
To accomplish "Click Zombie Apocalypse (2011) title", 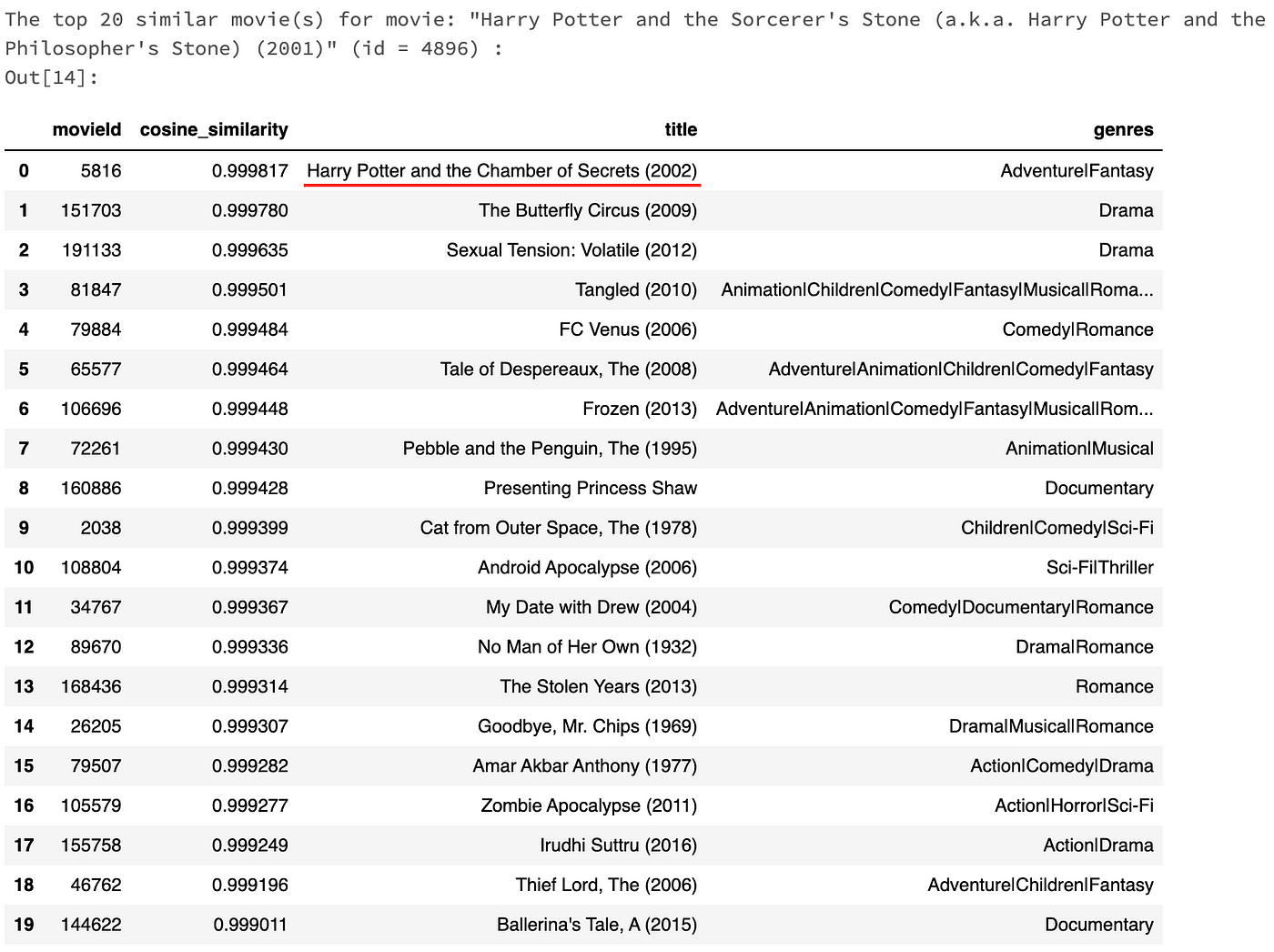I will 589,805.
